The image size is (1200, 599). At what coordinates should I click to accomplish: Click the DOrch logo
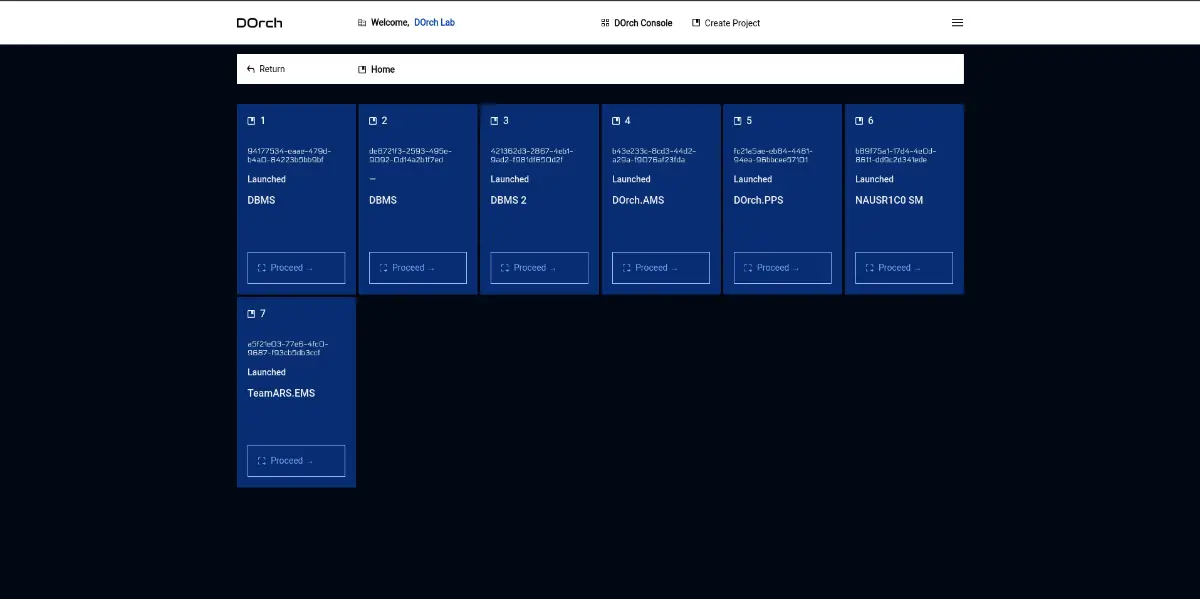click(x=259, y=23)
